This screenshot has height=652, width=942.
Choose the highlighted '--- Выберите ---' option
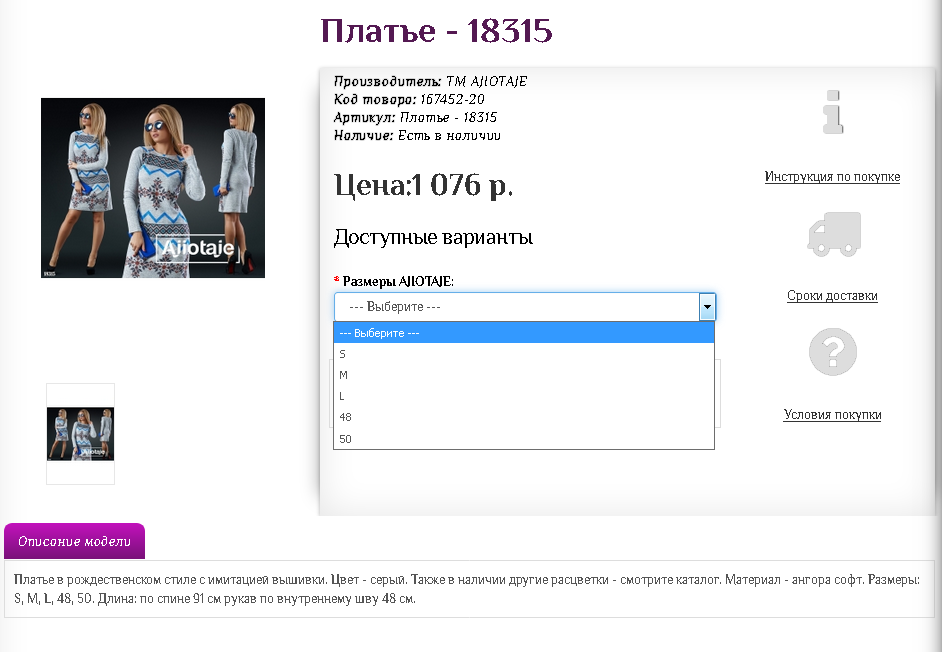[x=523, y=333]
